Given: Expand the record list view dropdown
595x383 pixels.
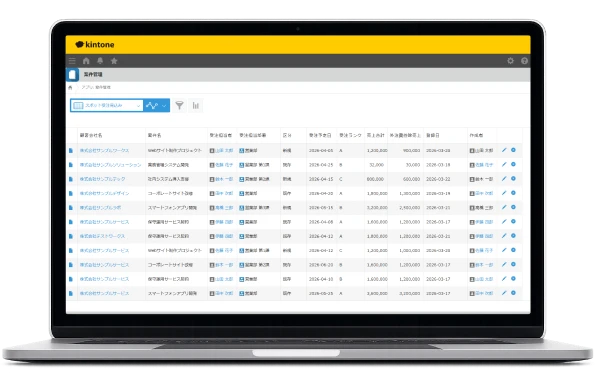Looking at the screenshot, I should pos(107,106).
